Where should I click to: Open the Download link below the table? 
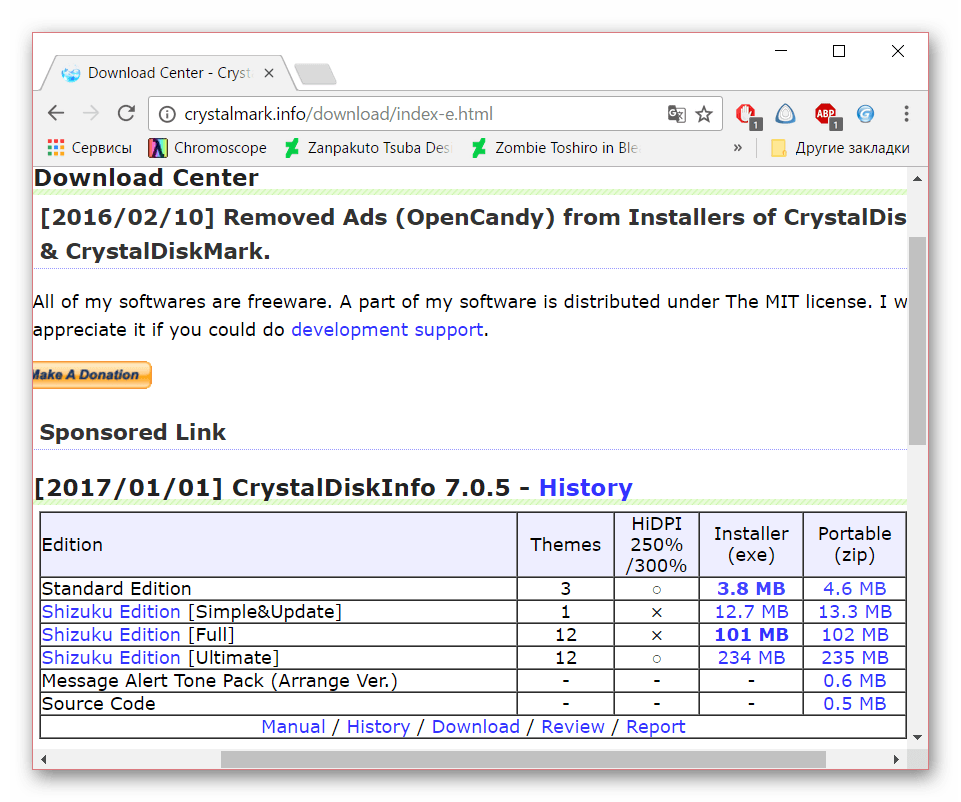coord(476,727)
